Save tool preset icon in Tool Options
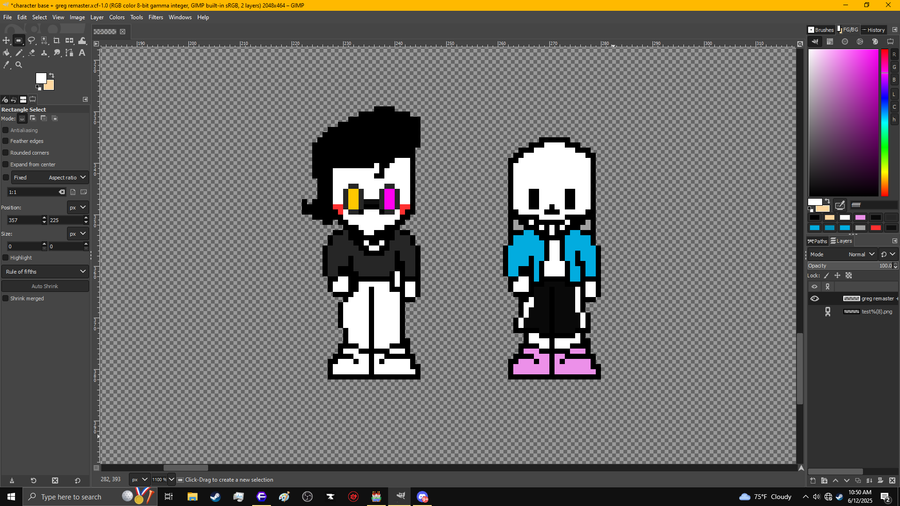The height and width of the screenshot is (506, 900). point(11,480)
